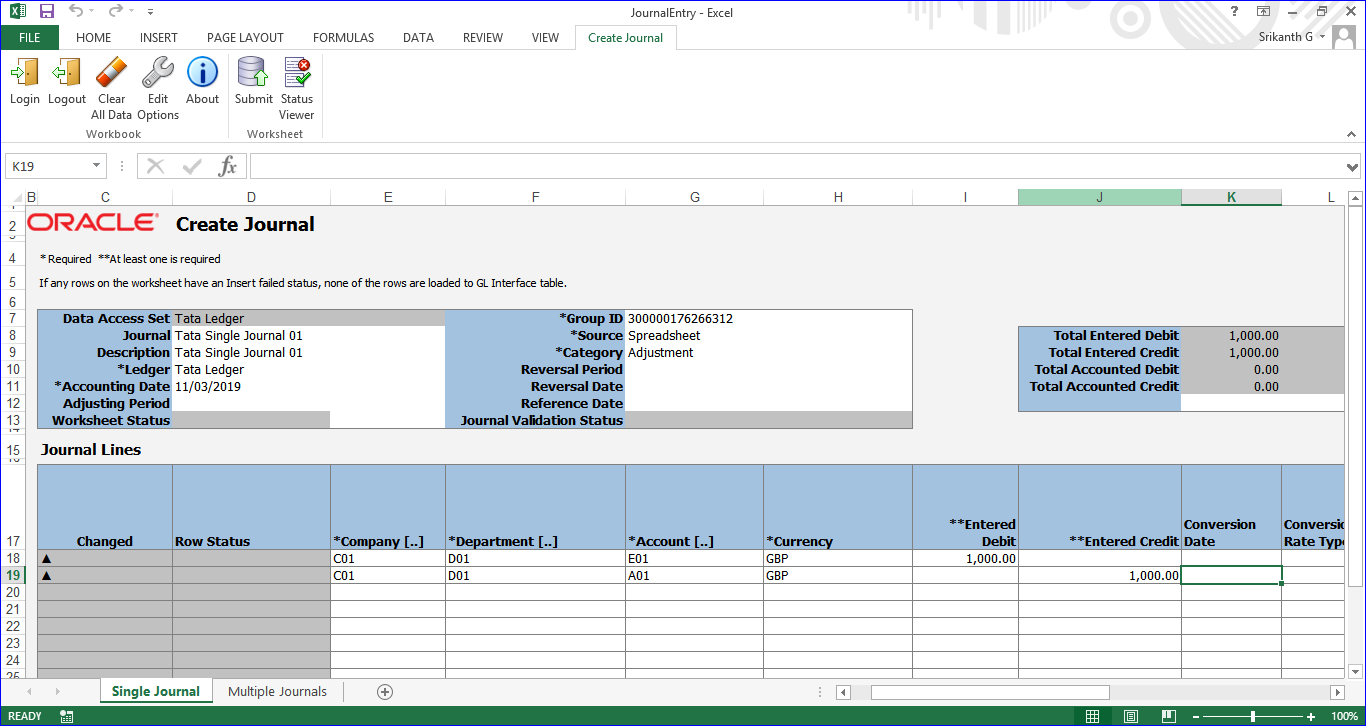
Task: Open Customize Quick Access Toolbar dropdown
Action: (150, 12)
